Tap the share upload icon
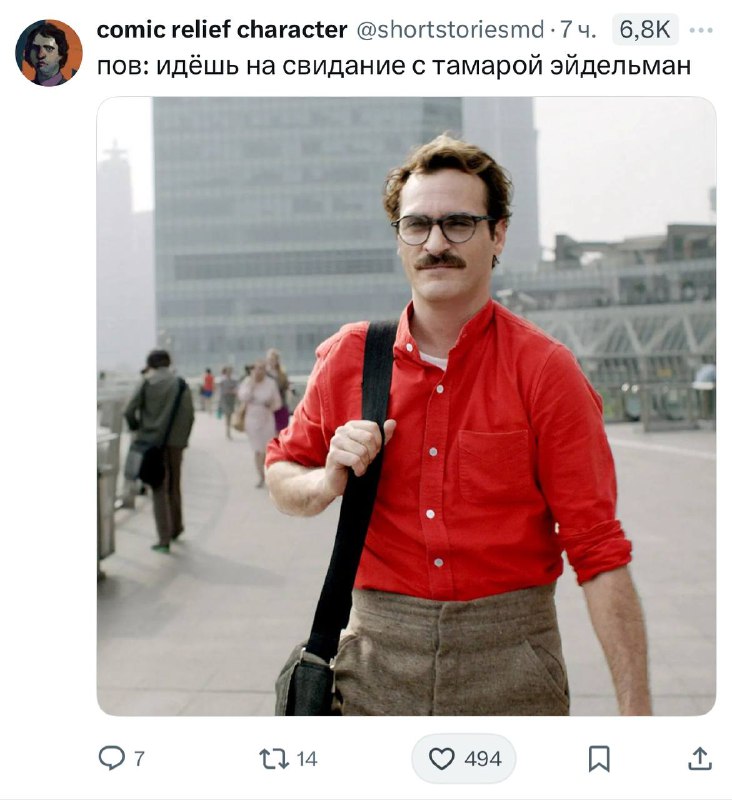The width and height of the screenshot is (732, 800). point(700,759)
